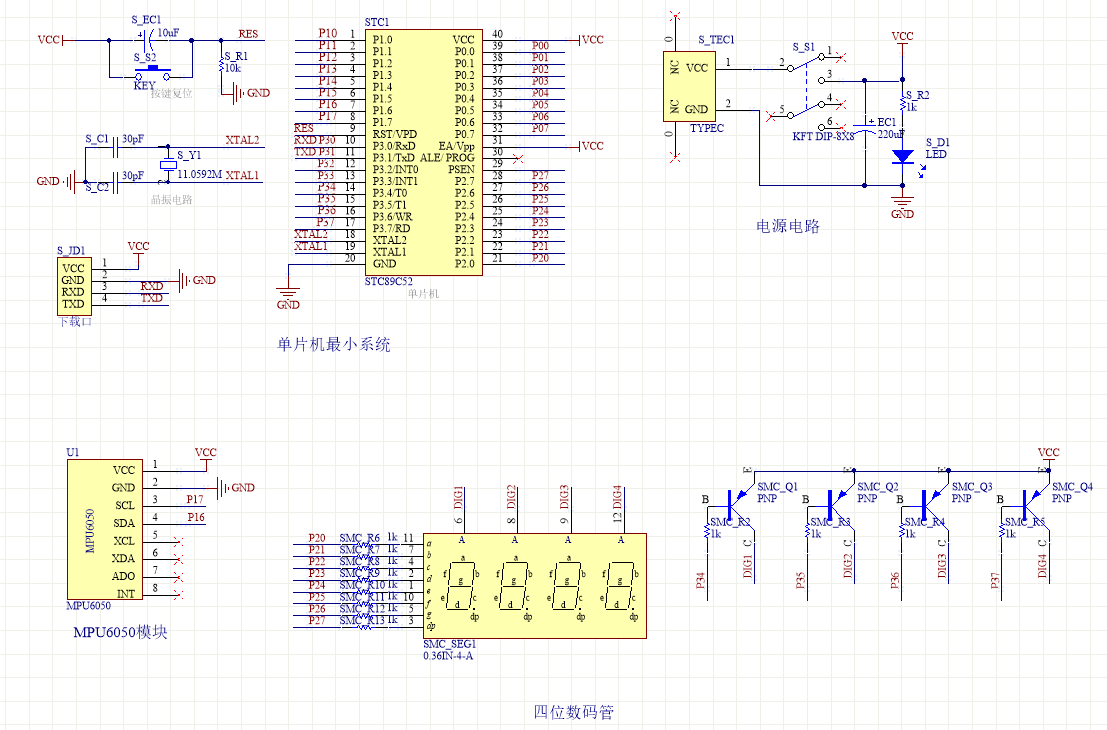Click the S_D1 LED diode symbol
Viewport: 1107px width, 730px height.
(x=902, y=157)
